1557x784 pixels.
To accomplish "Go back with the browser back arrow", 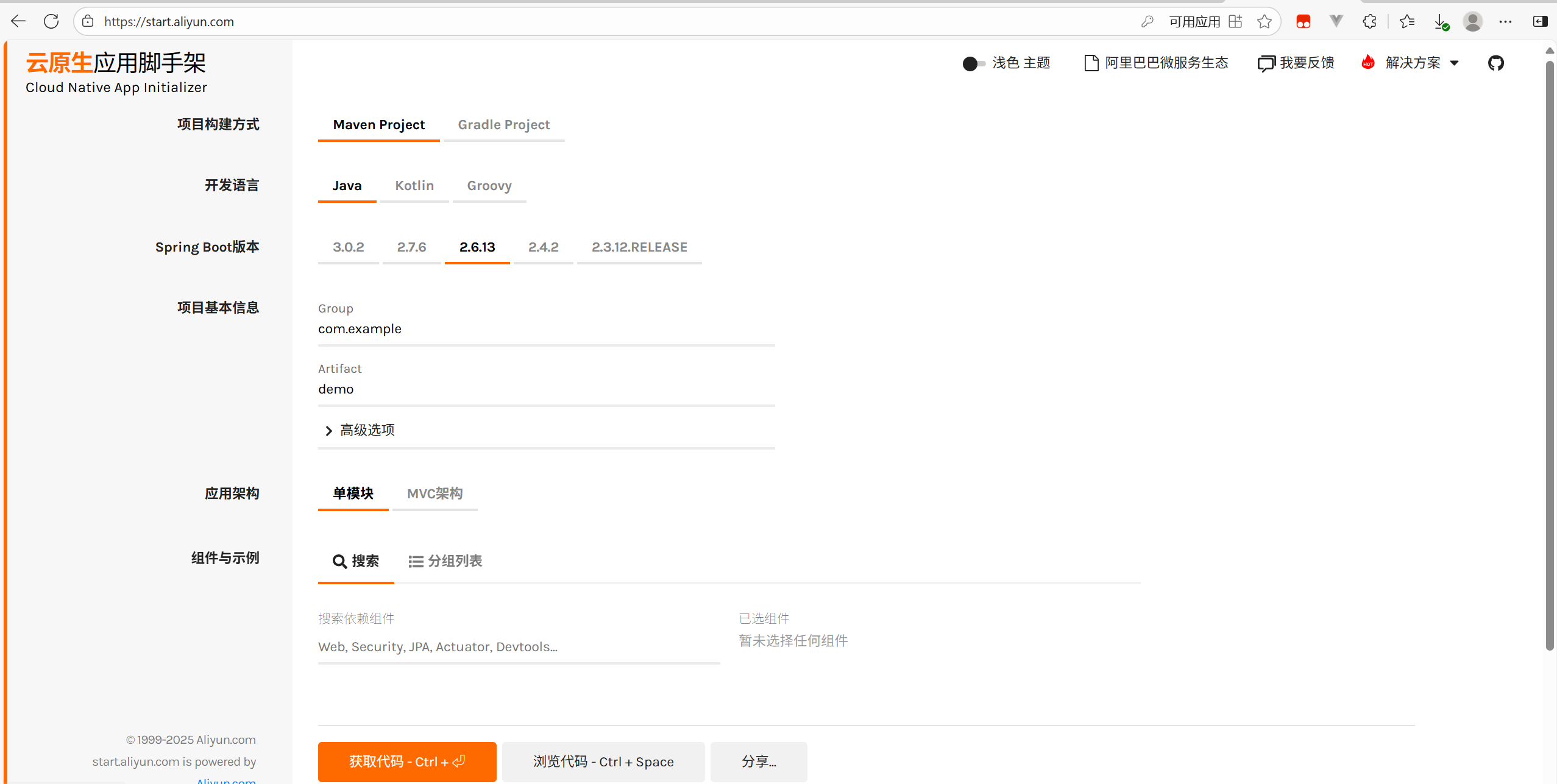I will tap(18, 21).
